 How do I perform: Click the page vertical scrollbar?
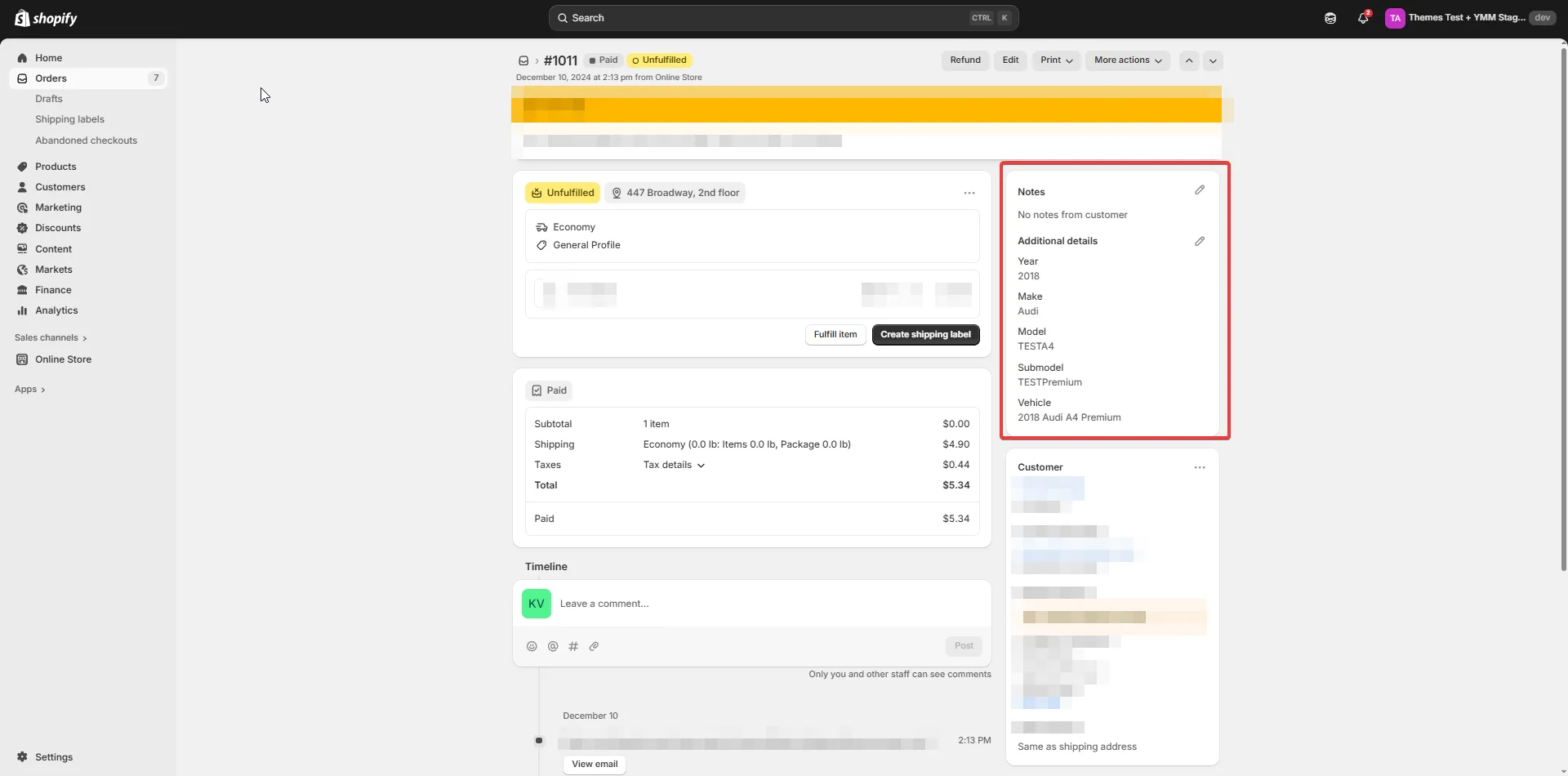[1563, 310]
